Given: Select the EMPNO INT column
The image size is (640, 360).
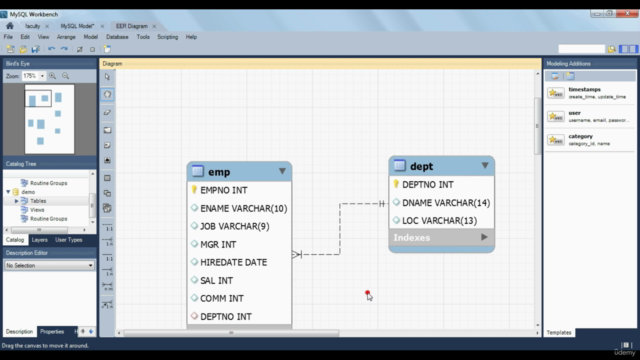Looking at the screenshot, I should click(240, 190).
